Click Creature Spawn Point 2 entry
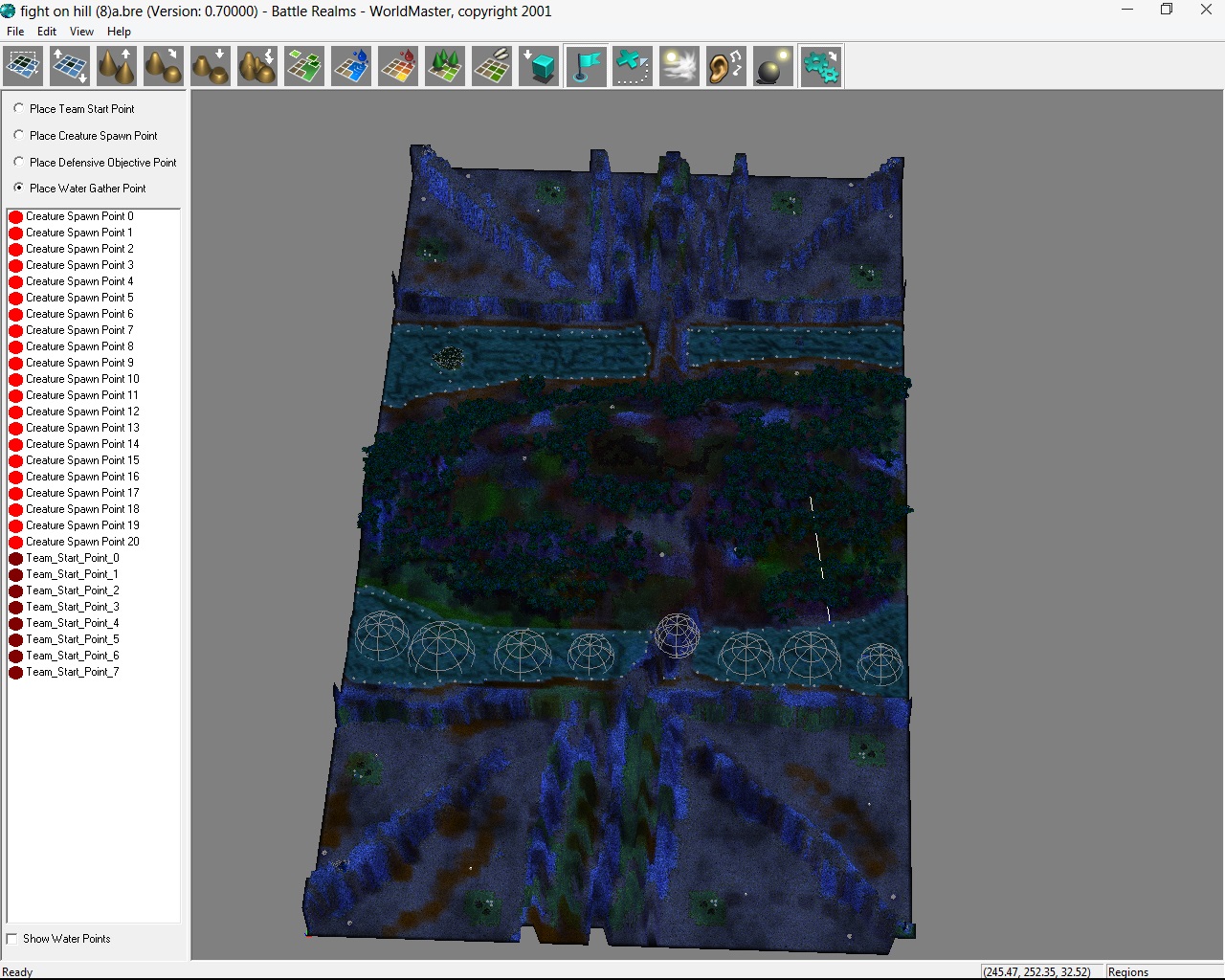The height and width of the screenshot is (980, 1225). (72, 249)
